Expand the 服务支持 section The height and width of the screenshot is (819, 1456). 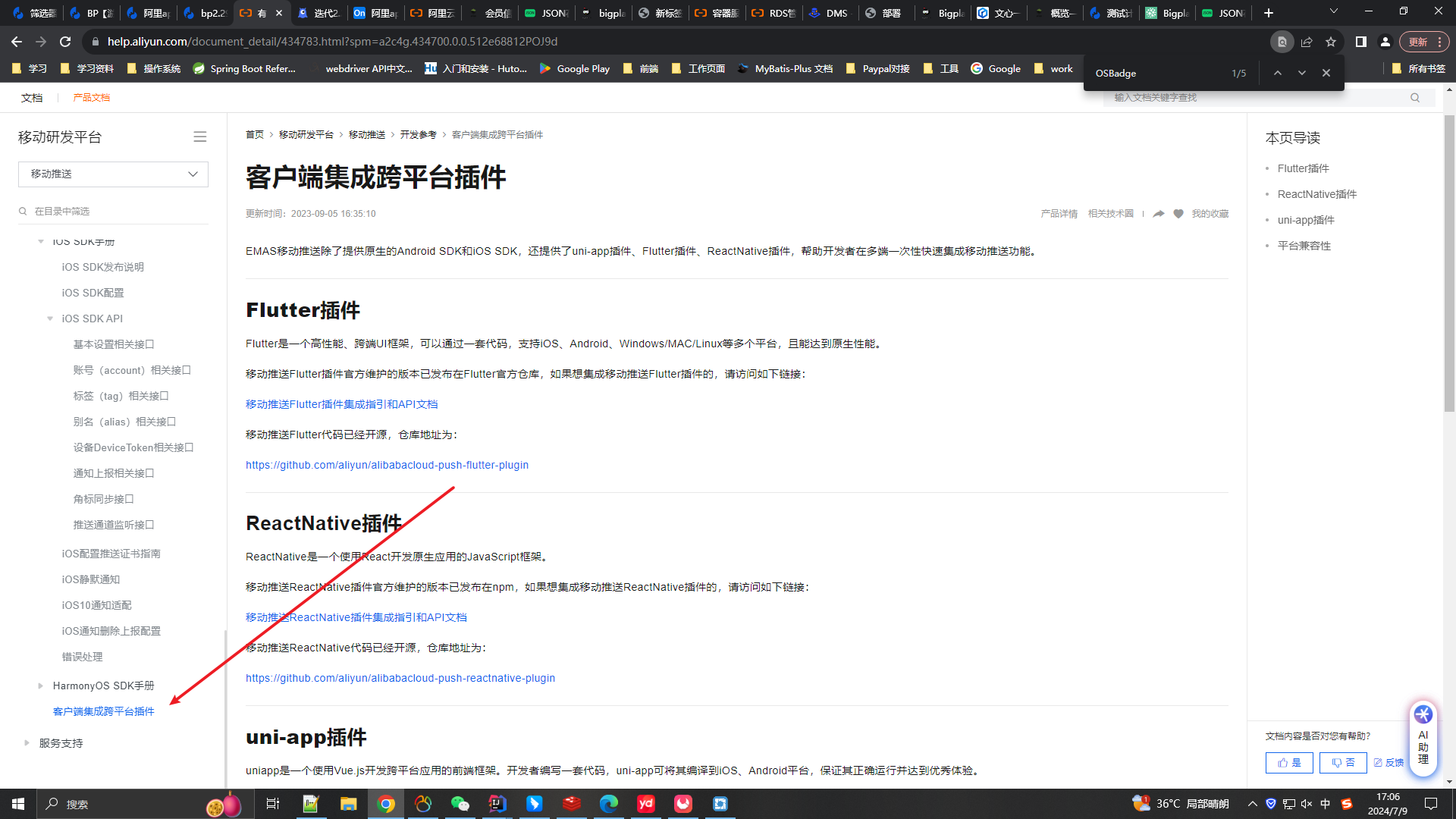click(x=27, y=743)
